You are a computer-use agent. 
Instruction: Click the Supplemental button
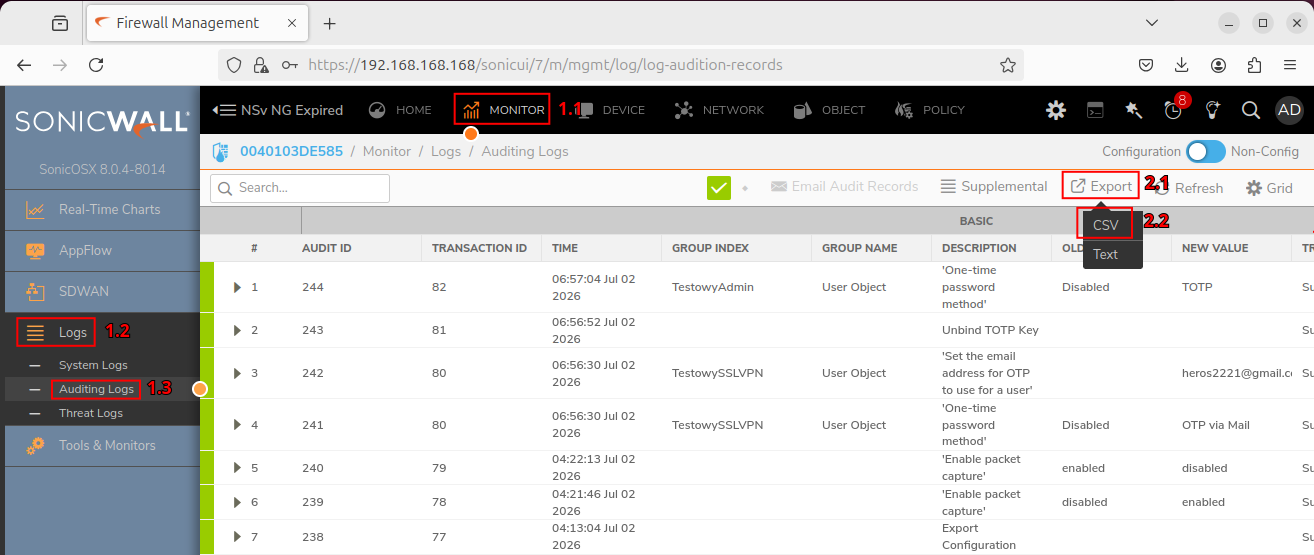(x=994, y=187)
